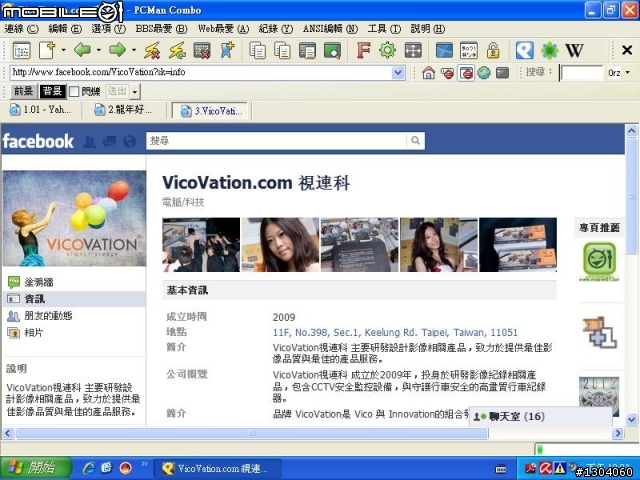Open the Web最愛 (A) menu
The height and width of the screenshot is (480, 640).
(x=223, y=29)
